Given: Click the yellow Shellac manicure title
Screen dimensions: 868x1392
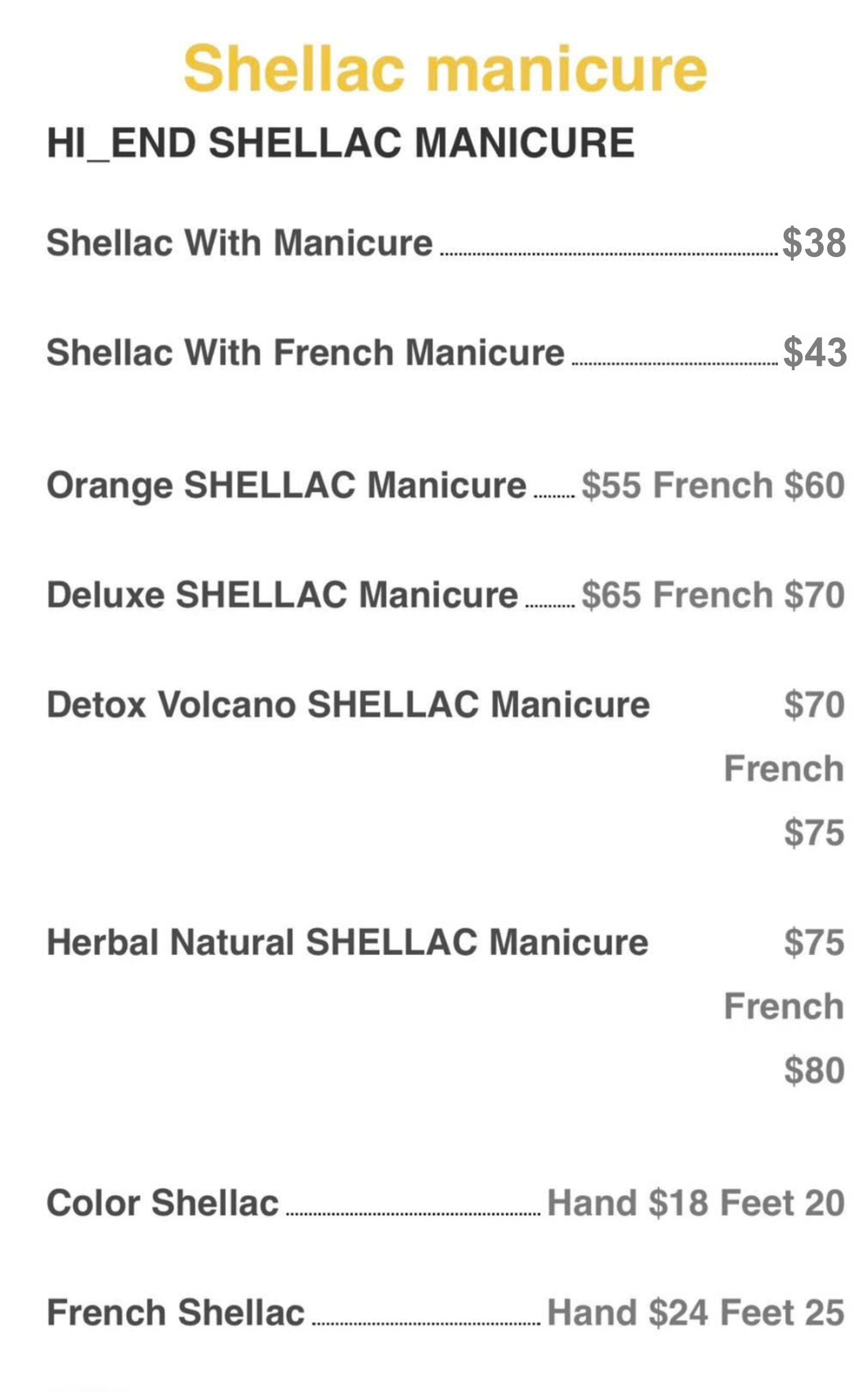Looking at the screenshot, I should tap(445, 69).
